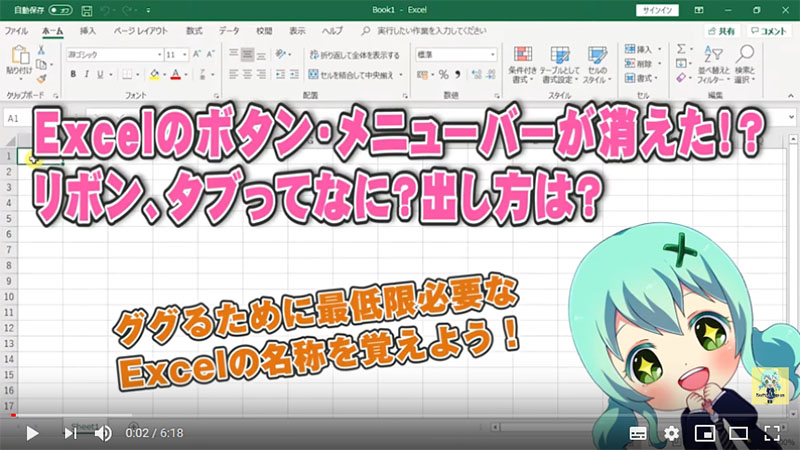Increase font size with large A
The width and height of the screenshot is (800, 450).
[x=197, y=54]
